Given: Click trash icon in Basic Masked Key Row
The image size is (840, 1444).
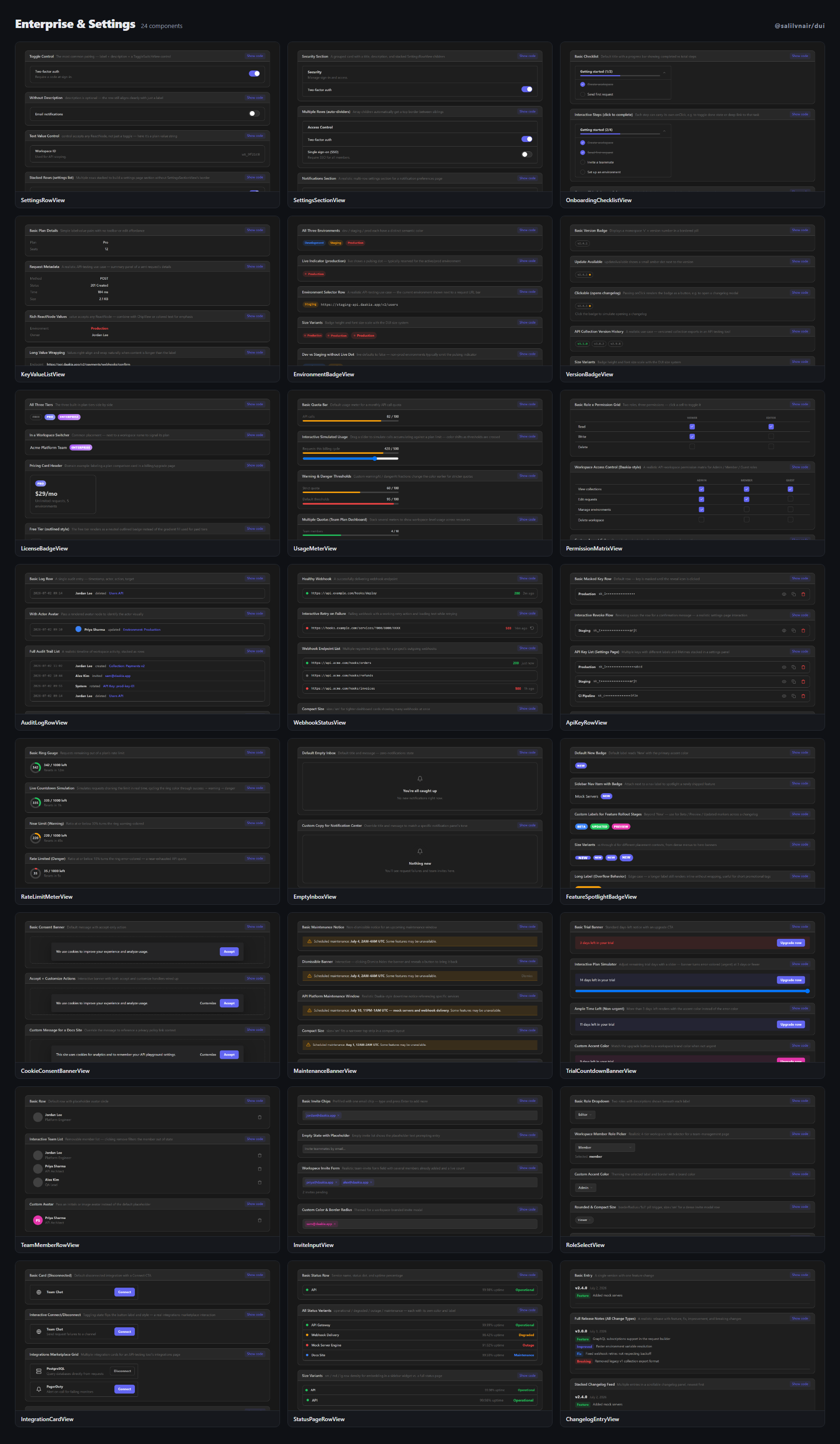Looking at the screenshot, I should (x=803, y=594).
